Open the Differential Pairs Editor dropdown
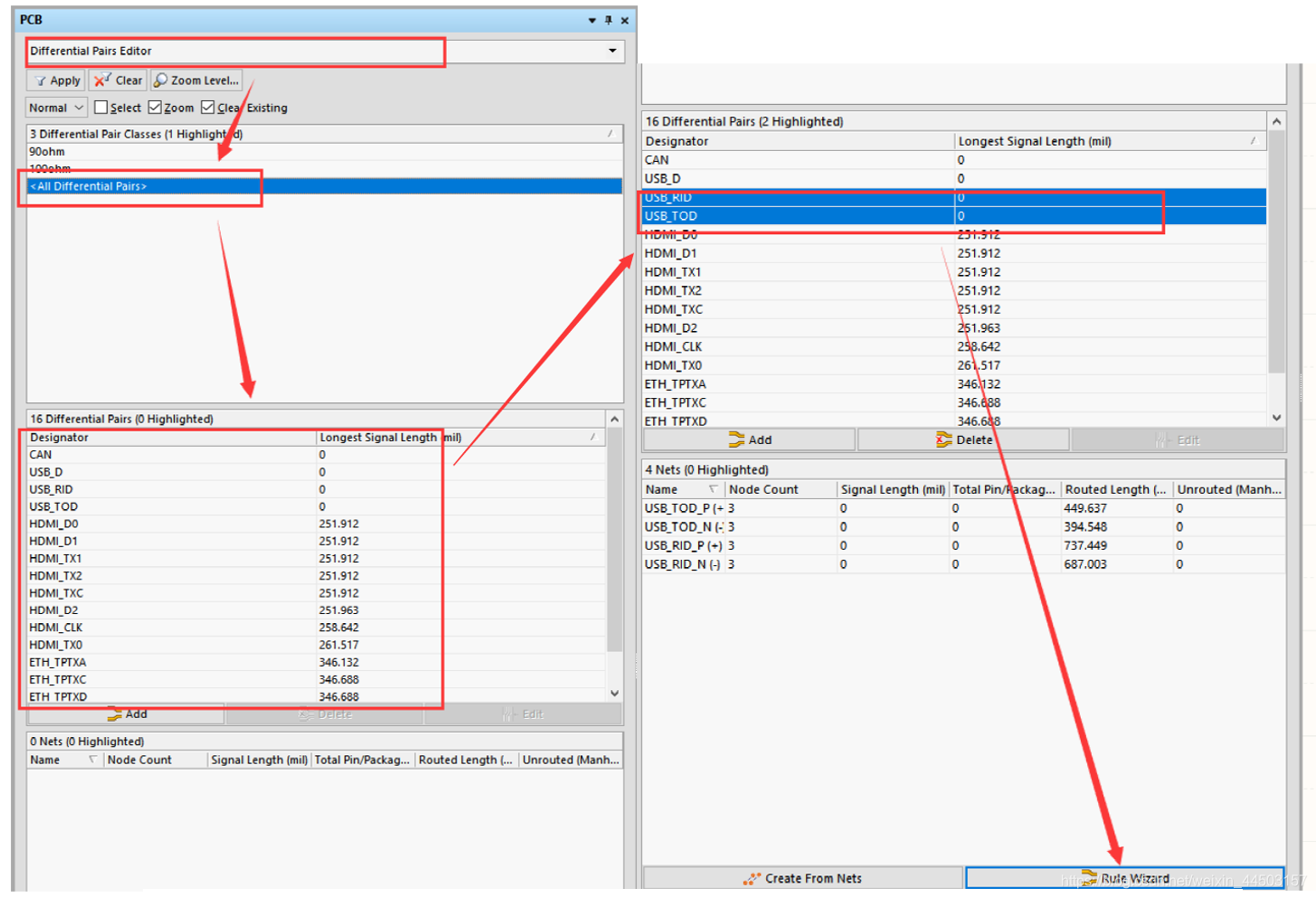This screenshot has height=898, width=1316. pyautogui.click(x=612, y=51)
